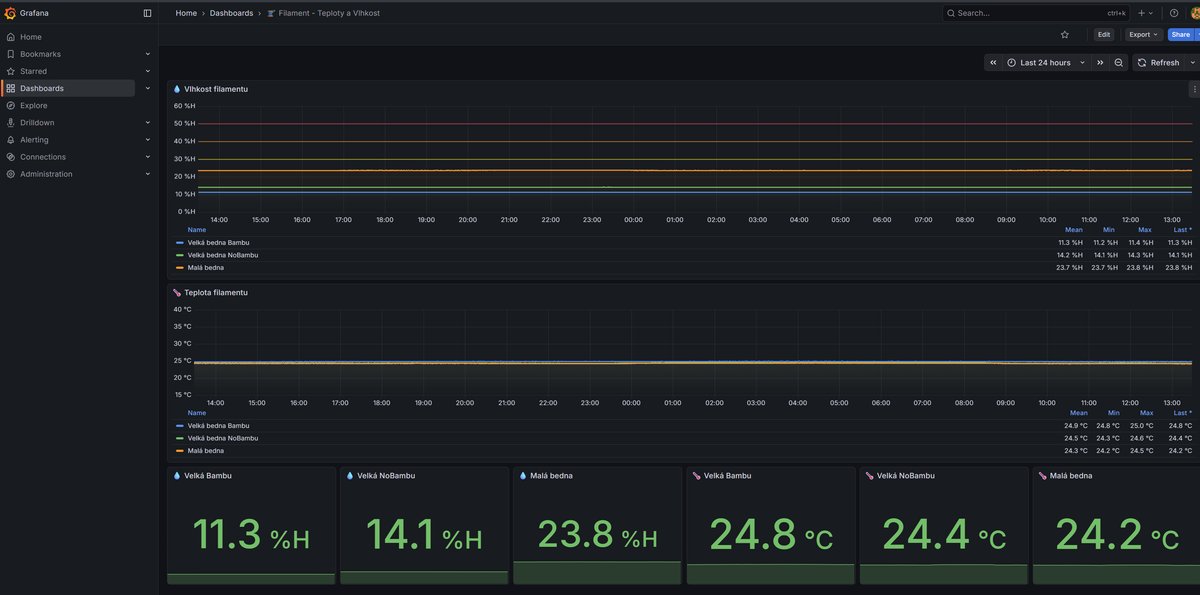The image size is (1200, 595).
Task: Open Home in the sidebar
Action: [x=31, y=37]
